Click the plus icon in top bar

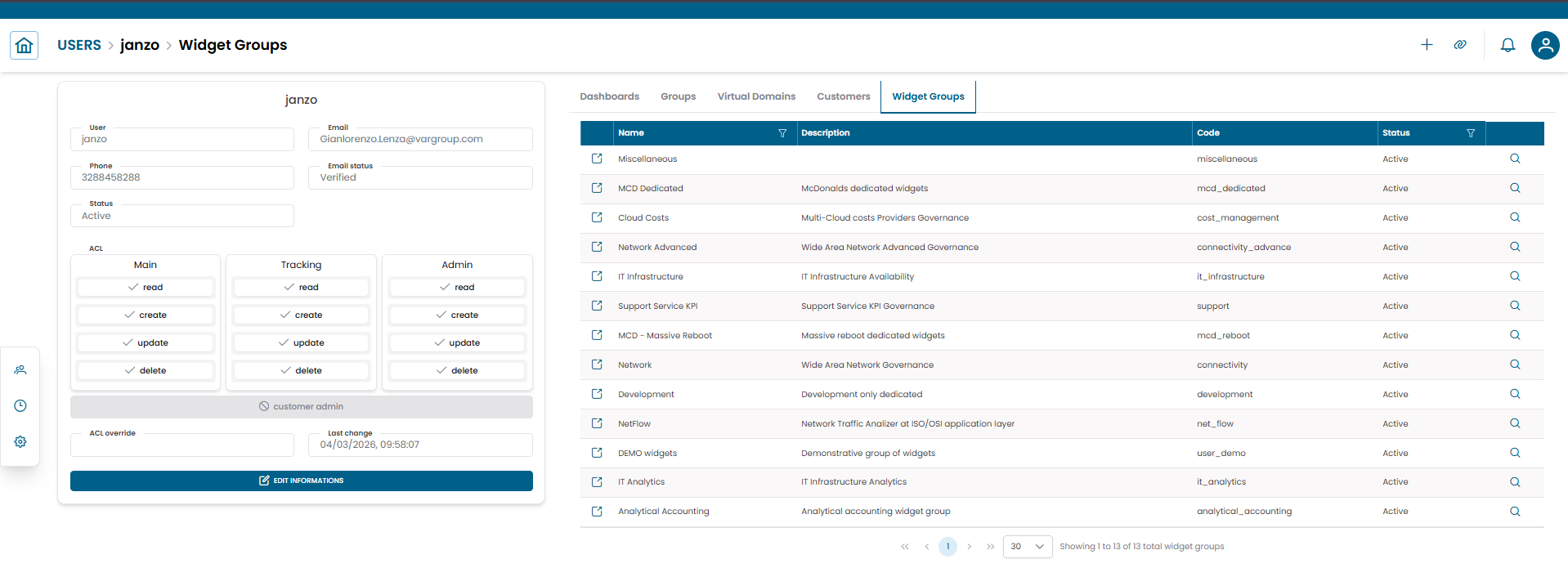pos(1427,45)
